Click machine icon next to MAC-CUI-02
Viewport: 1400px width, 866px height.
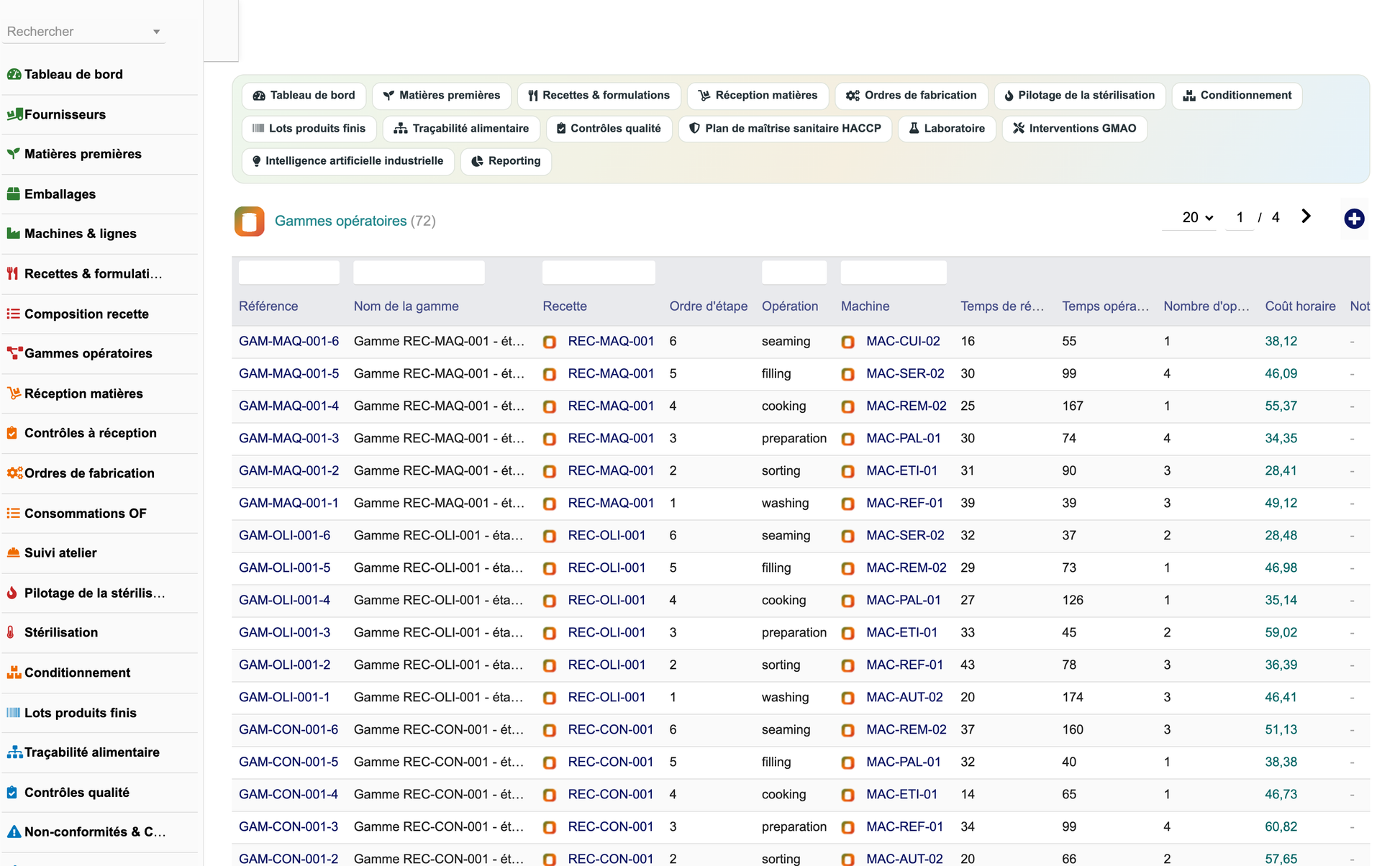[x=847, y=342]
